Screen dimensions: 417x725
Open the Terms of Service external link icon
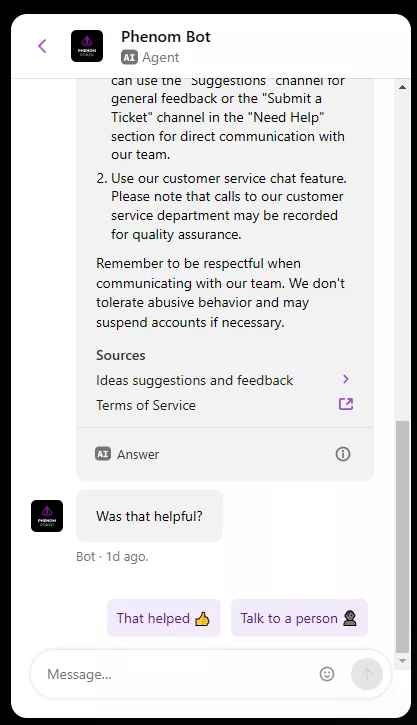(346, 404)
